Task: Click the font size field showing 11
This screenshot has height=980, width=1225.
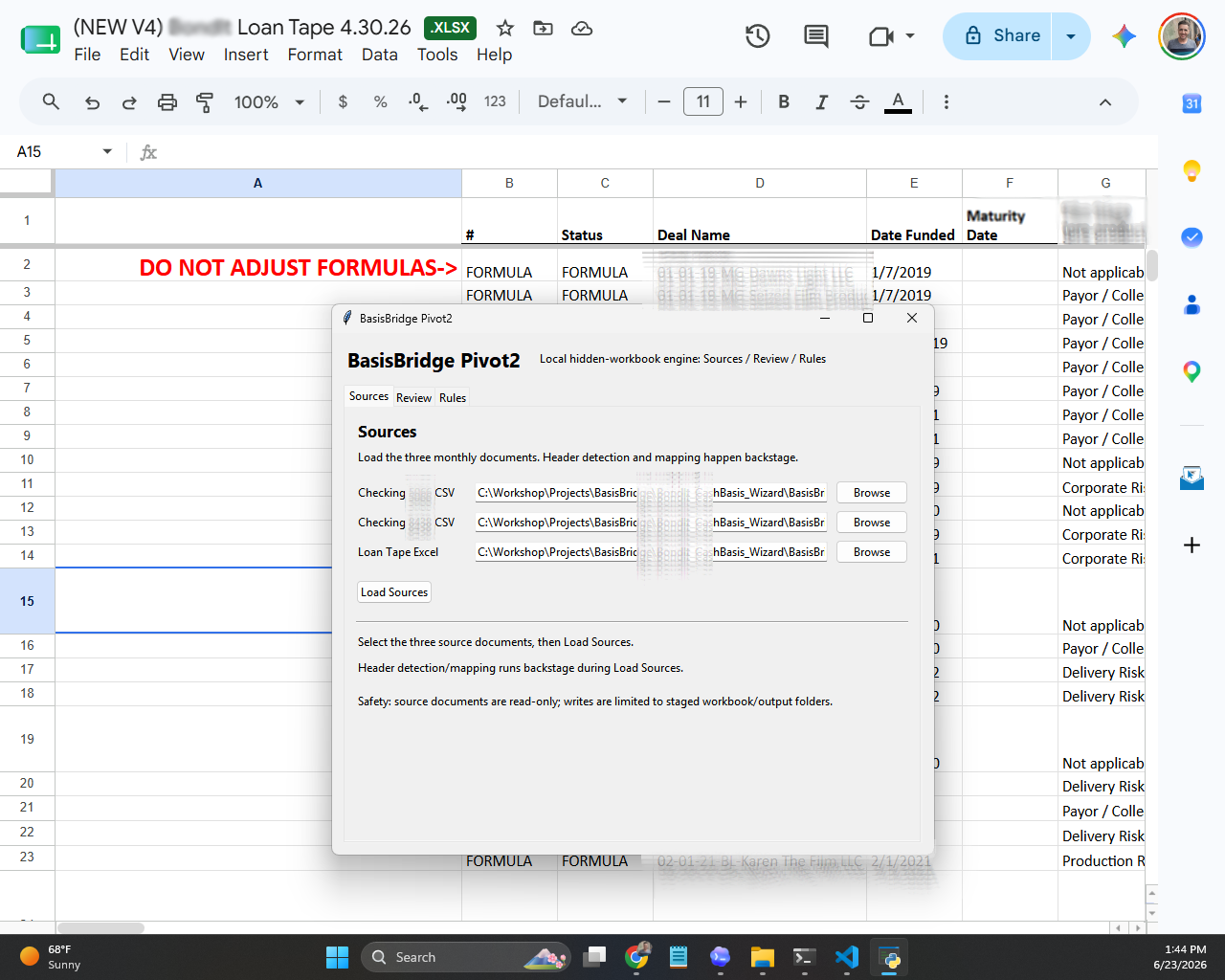Action: tap(703, 101)
